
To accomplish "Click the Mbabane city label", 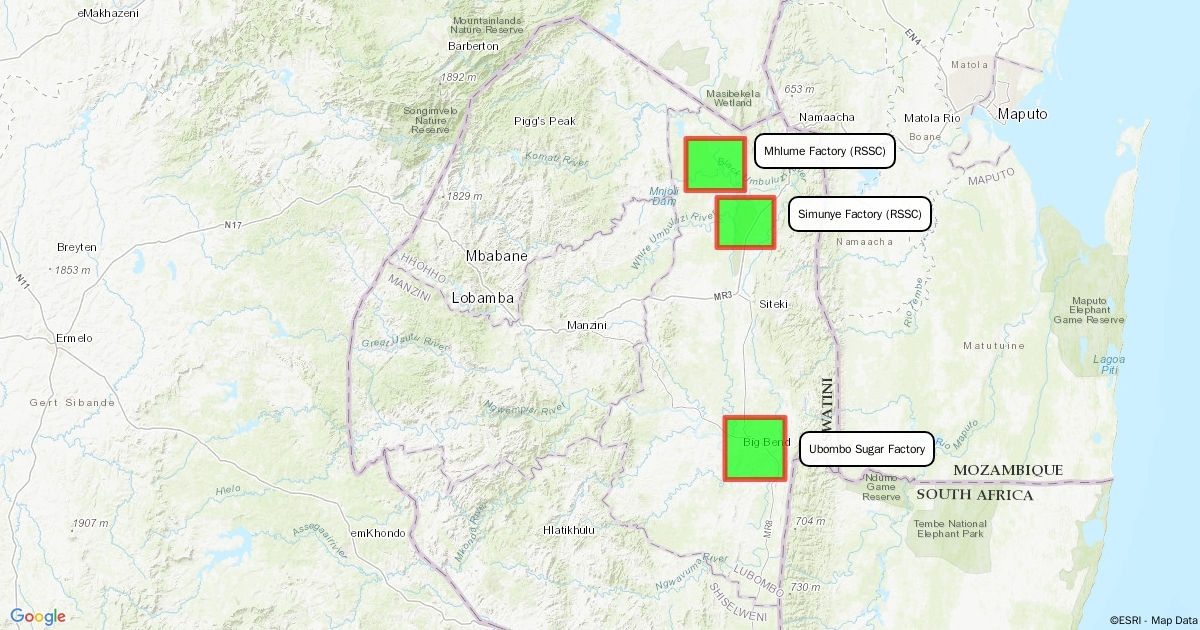I will (496, 256).
